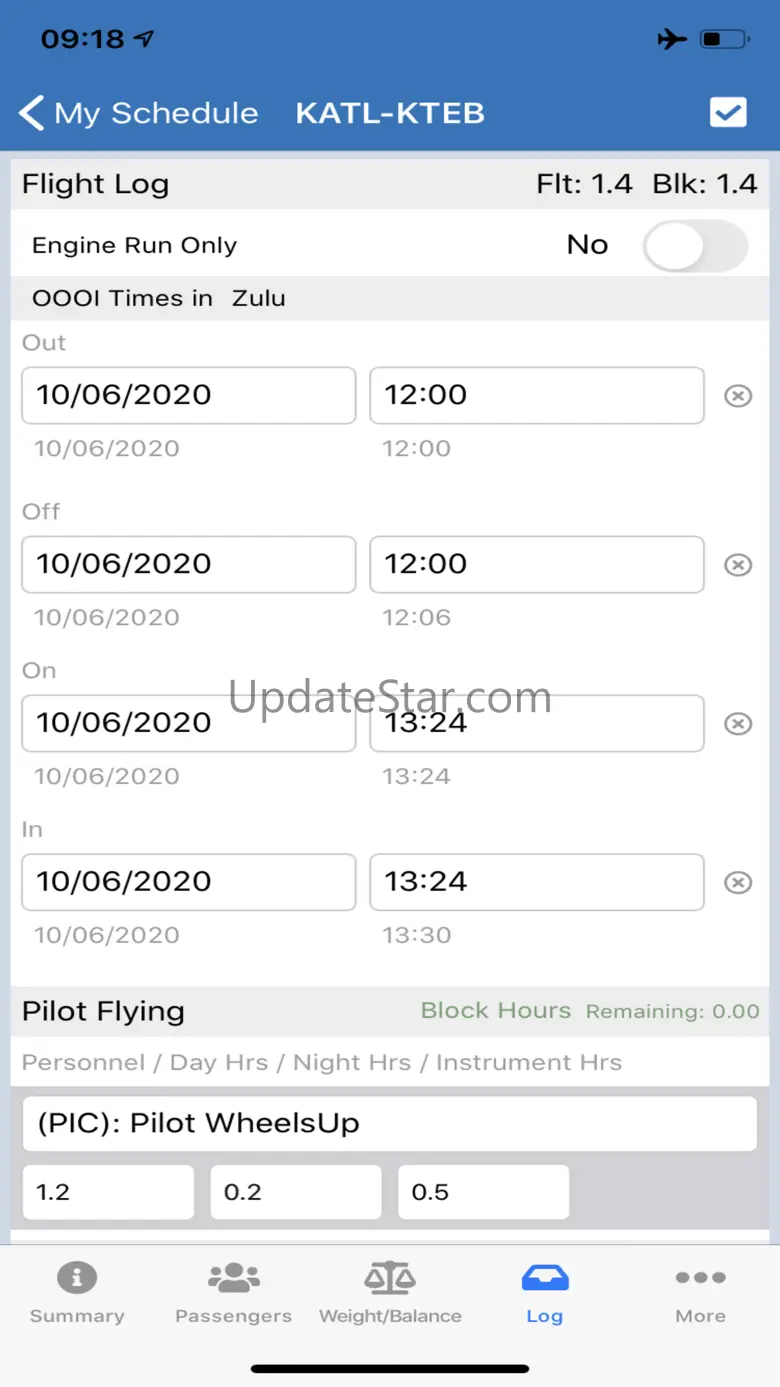This screenshot has height=1387, width=780.
Task: Select the Log tab
Action: tap(545, 1293)
